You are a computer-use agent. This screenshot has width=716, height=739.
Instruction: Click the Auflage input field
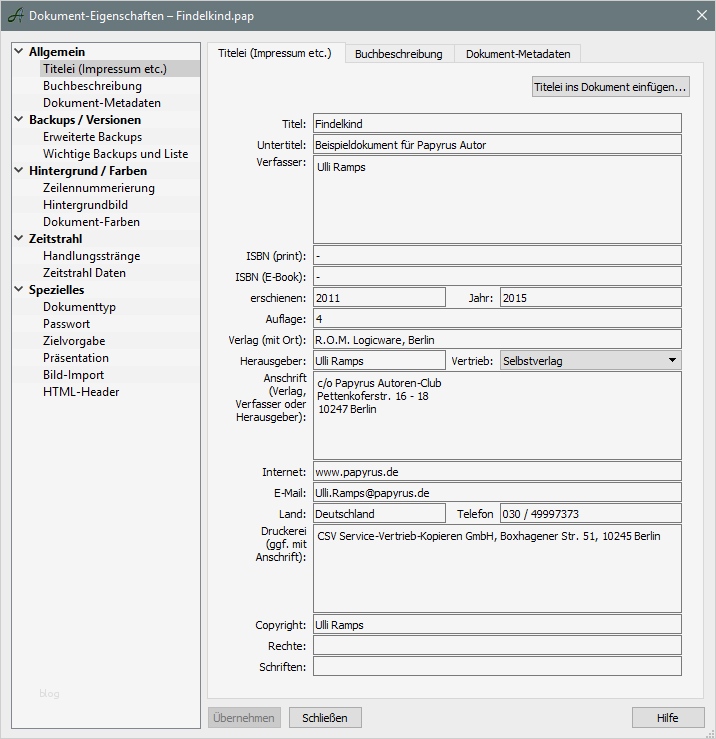497,319
